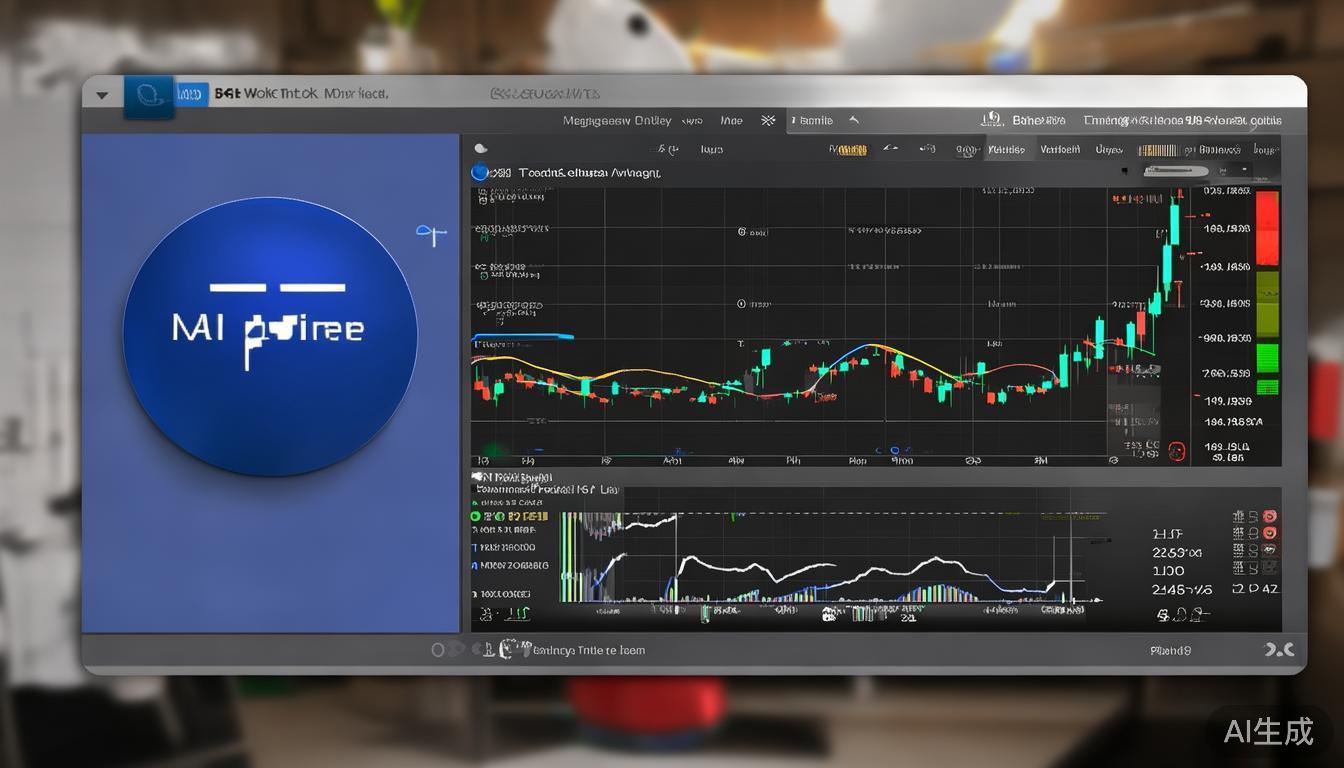Image resolution: width=1344 pixels, height=768 pixels.
Task: Click the double-arrow icon in the bottom right corner
Action: point(1279,650)
